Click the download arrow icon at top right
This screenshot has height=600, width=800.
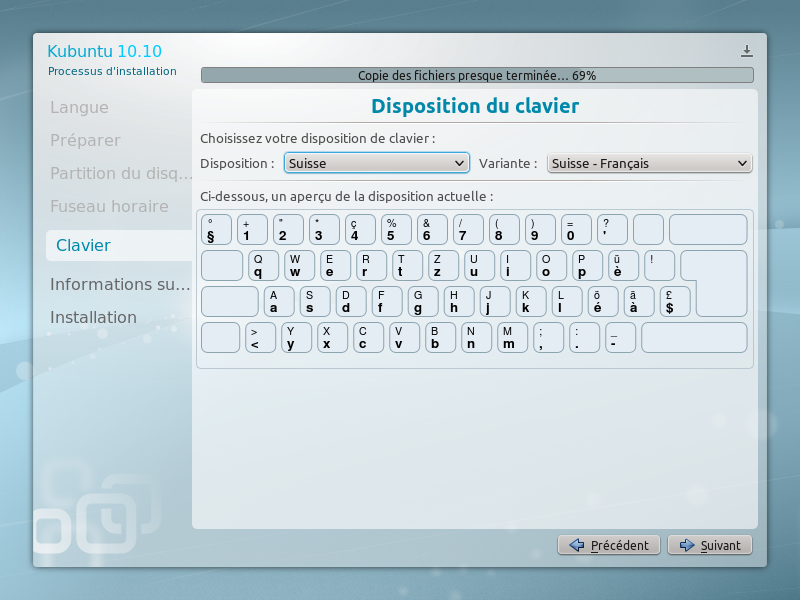click(x=746, y=51)
